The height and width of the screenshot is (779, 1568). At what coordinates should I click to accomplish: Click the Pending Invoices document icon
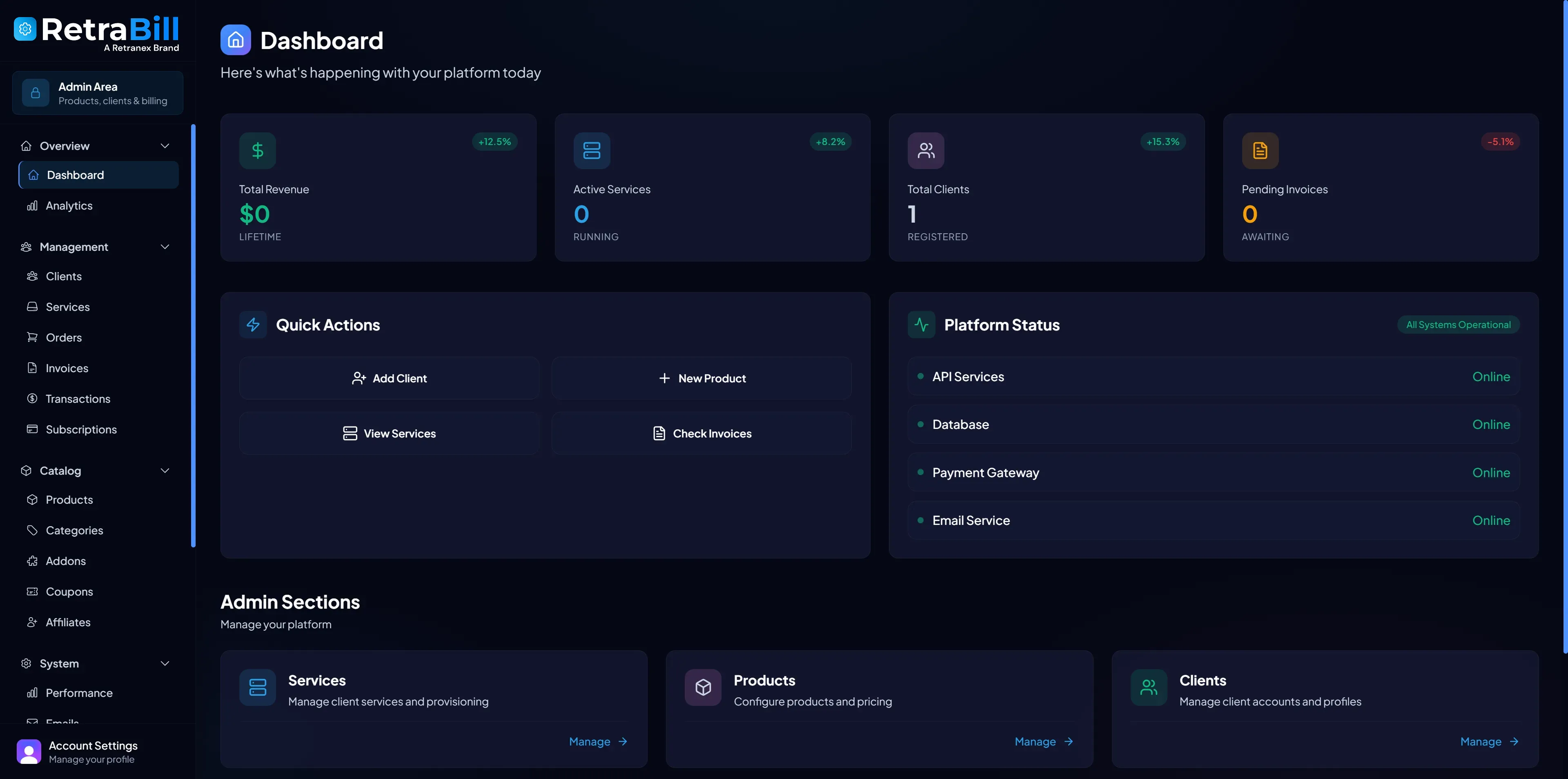[1260, 150]
